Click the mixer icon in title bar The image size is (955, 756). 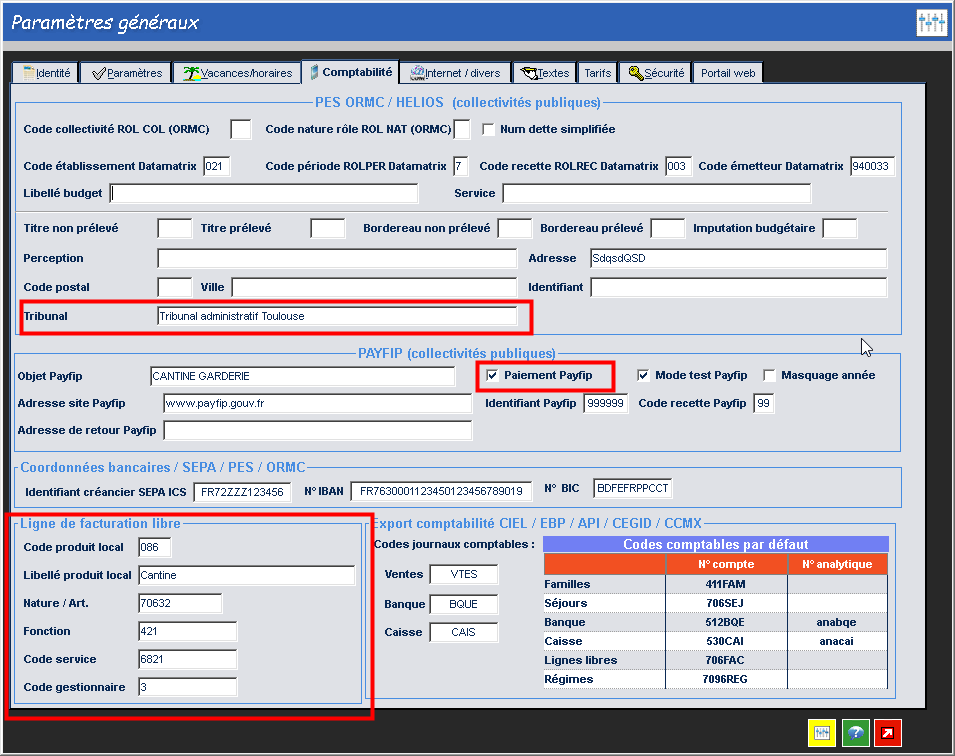(x=930, y=23)
